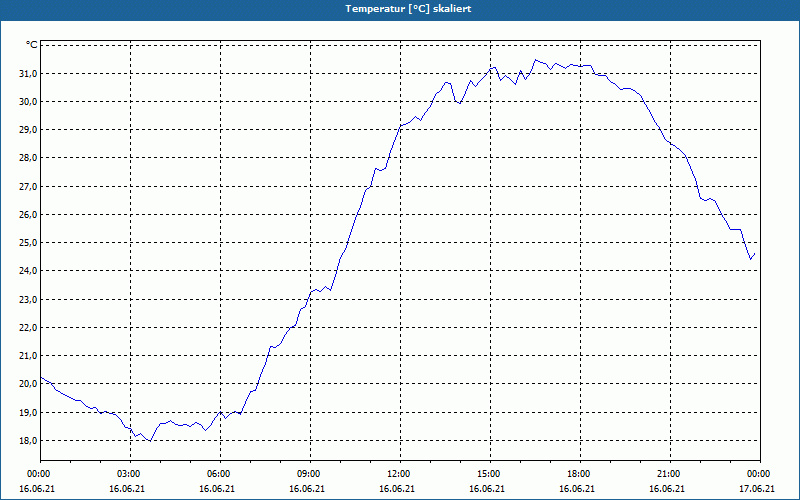Click the 'Temperatur [°C] skaliert' chart title
Viewport: 800px width, 500px height.
[408, 9]
